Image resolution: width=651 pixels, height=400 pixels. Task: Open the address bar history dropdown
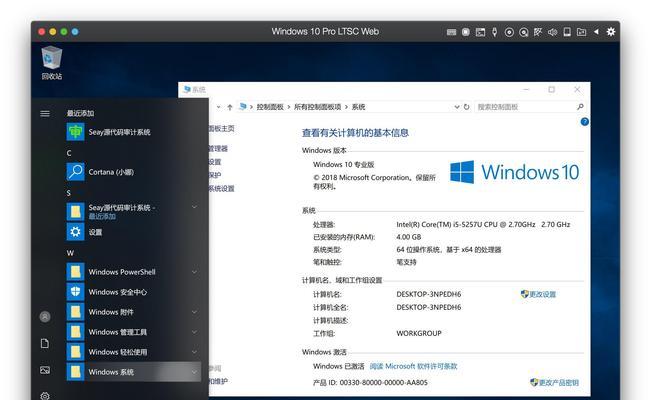point(457,107)
